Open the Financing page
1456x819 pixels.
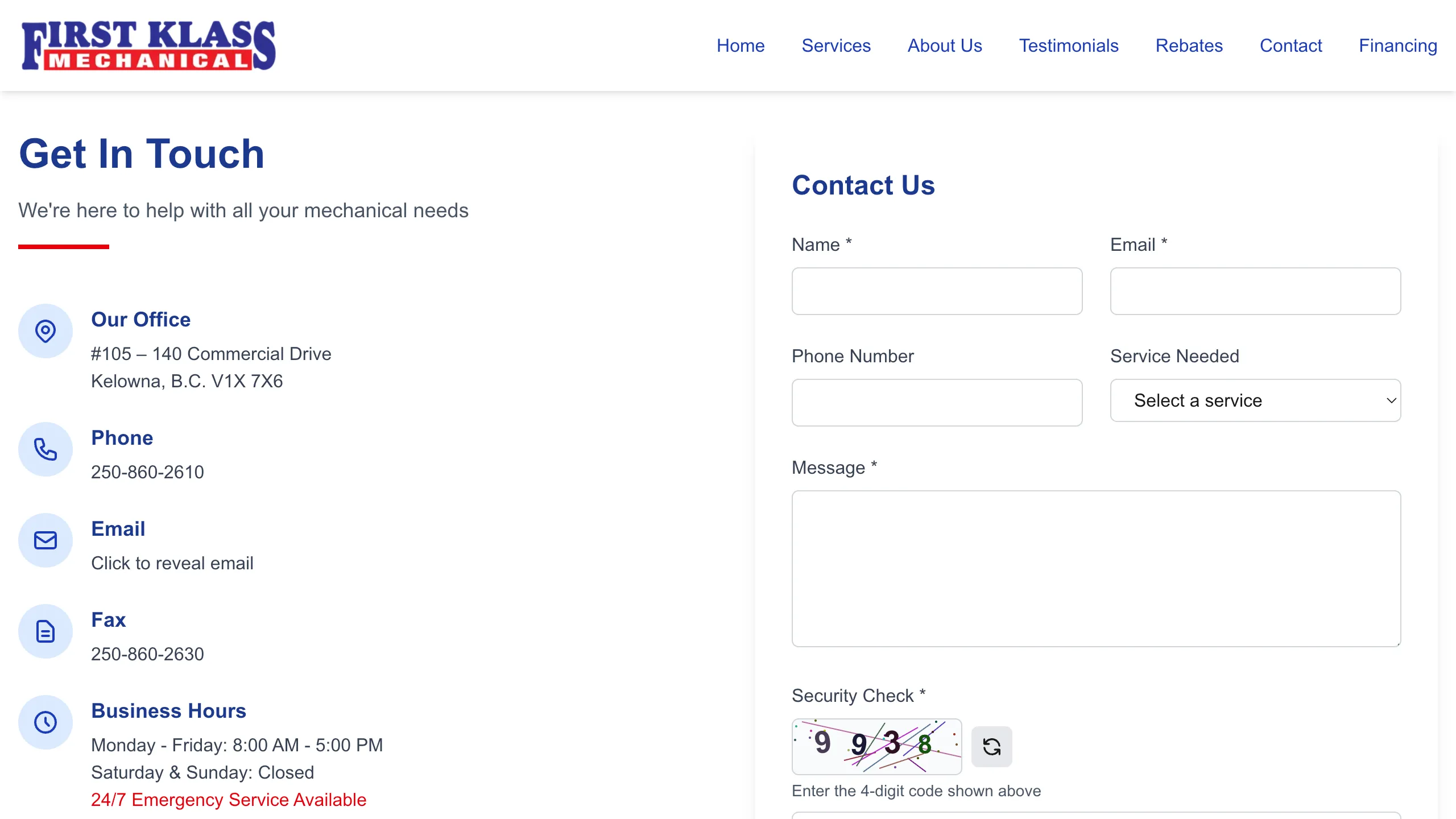coord(1398,45)
